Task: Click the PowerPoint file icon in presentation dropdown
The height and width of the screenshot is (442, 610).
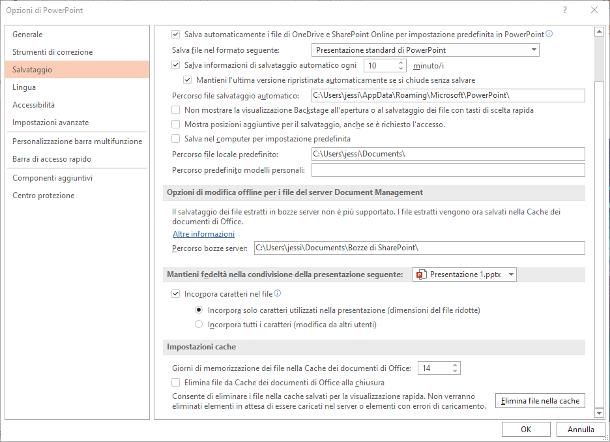Action: pos(421,274)
